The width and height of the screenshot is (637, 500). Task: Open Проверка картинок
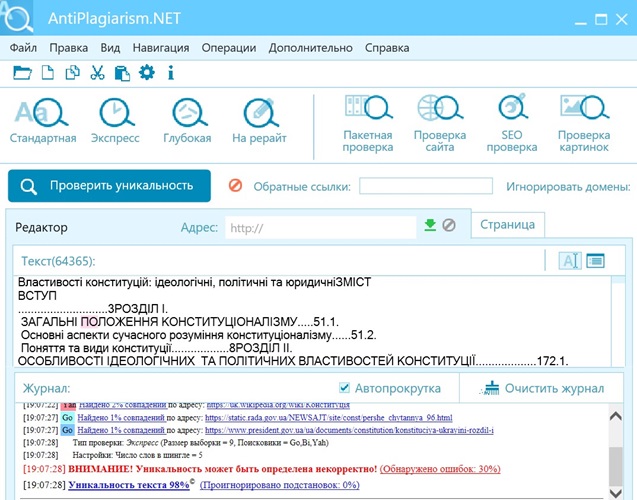(584, 124)
